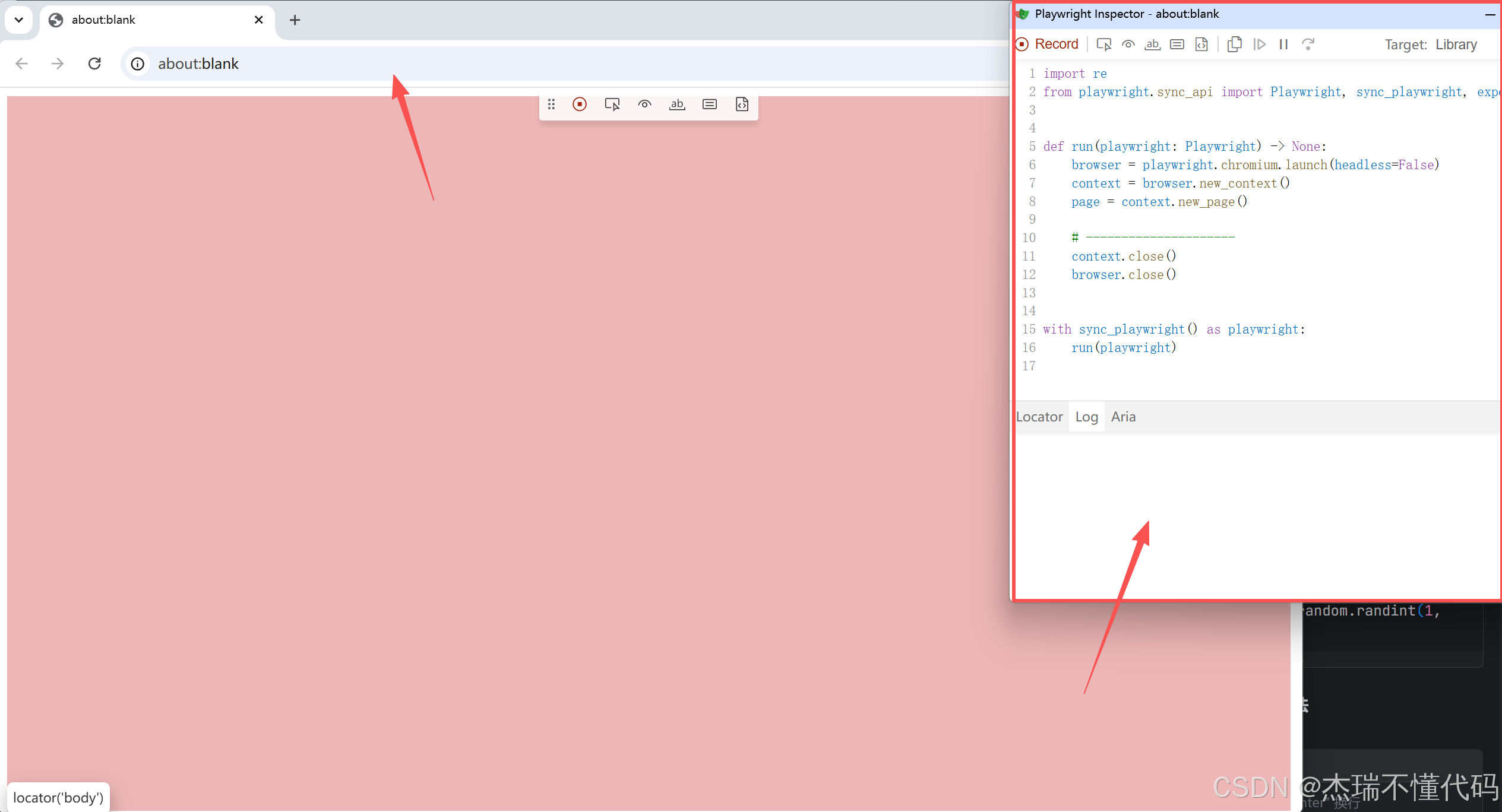Click Assert text 'ab' icon in Inspector
Viewport: 1502px width, 812px height.
pos(1152,45)
